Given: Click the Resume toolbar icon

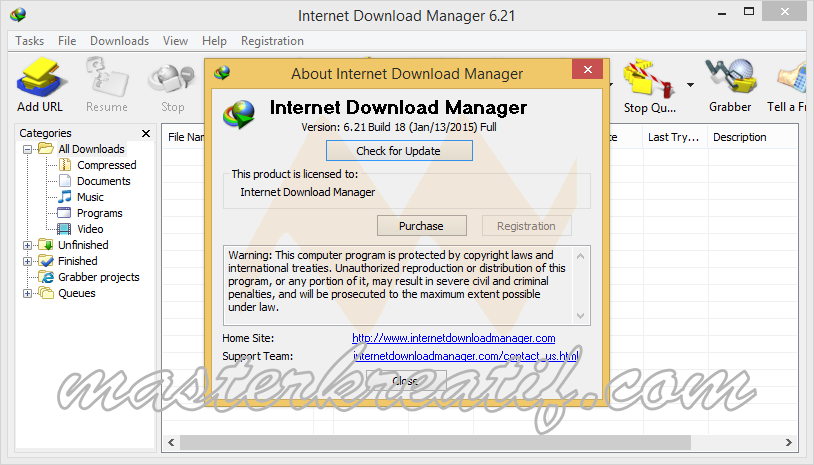Looking at the screenshot, I should pyautogui.click(x=107, y=77).
